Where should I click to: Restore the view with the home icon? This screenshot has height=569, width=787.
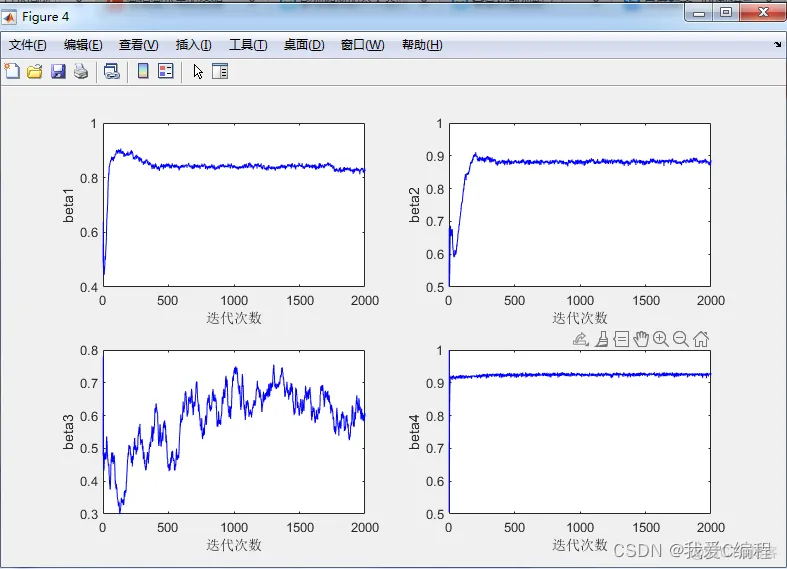(701, 339)
